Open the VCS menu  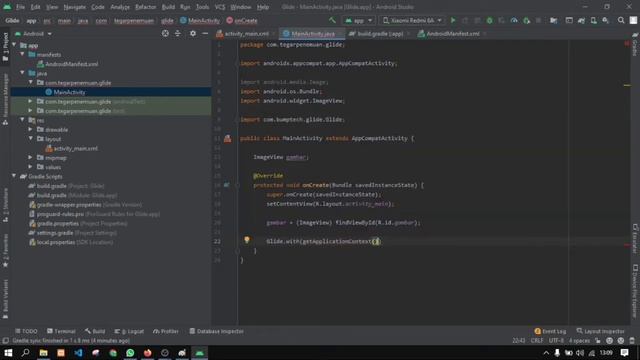point(220,7)
